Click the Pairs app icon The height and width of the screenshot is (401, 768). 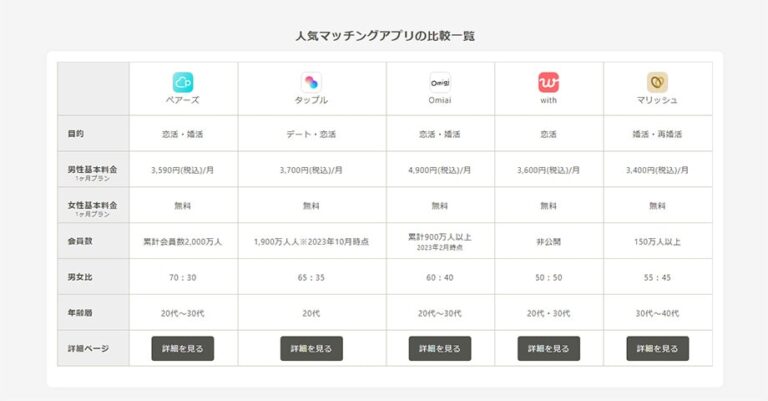pos(183,82)
